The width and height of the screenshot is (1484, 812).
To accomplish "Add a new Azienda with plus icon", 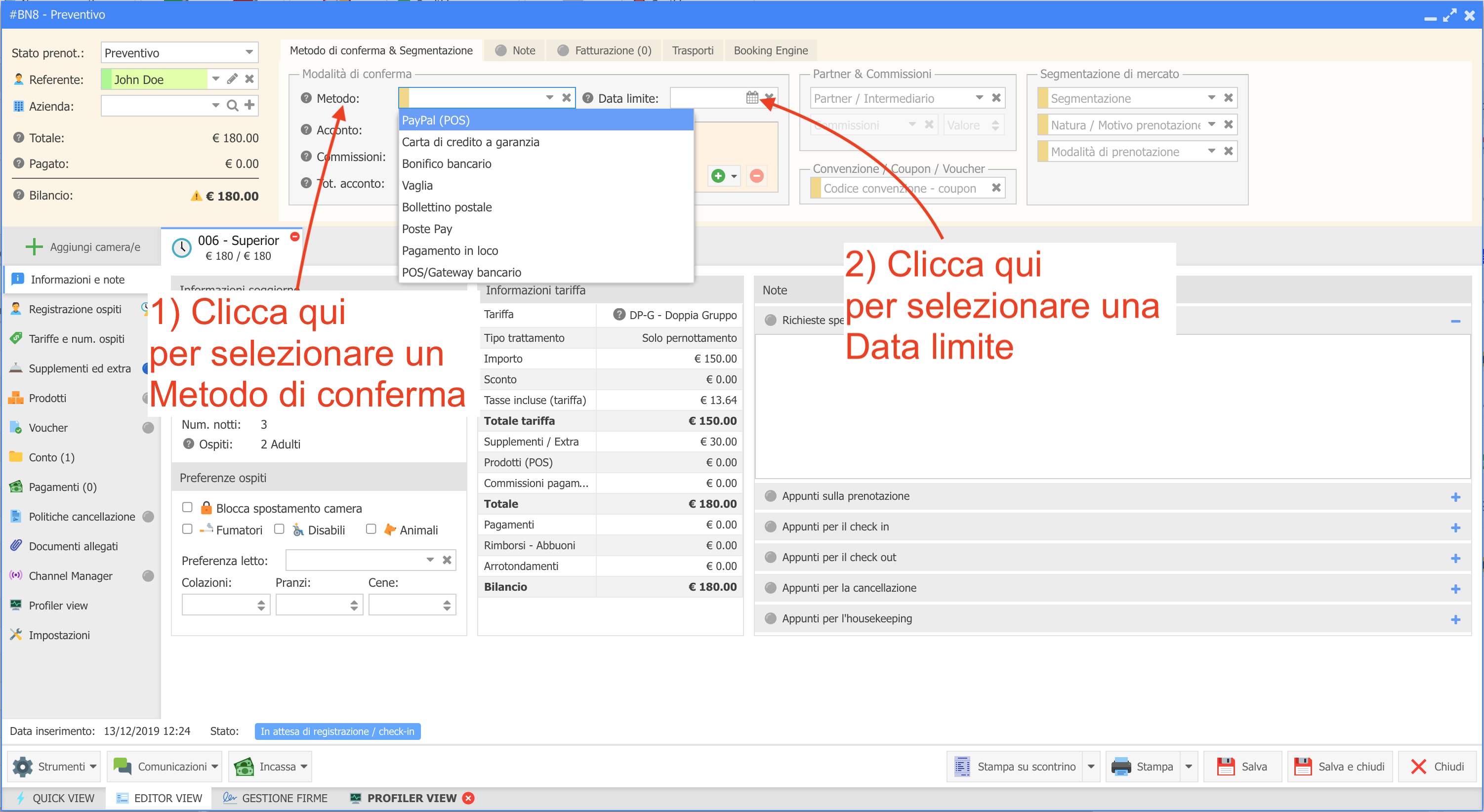I will point(249,105).
